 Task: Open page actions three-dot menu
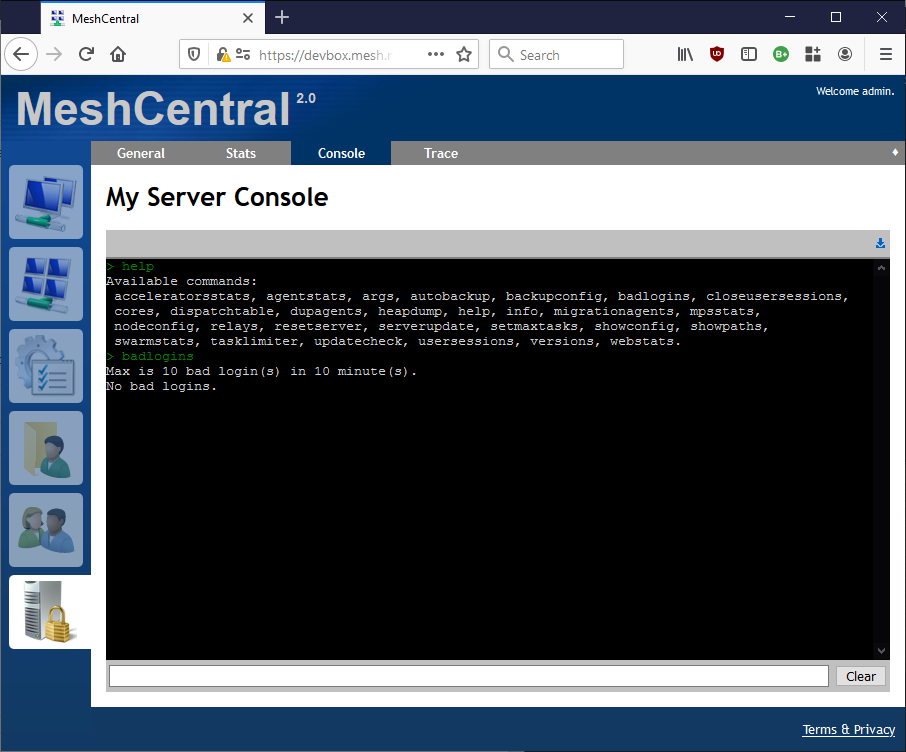click(x=436, y=54)
